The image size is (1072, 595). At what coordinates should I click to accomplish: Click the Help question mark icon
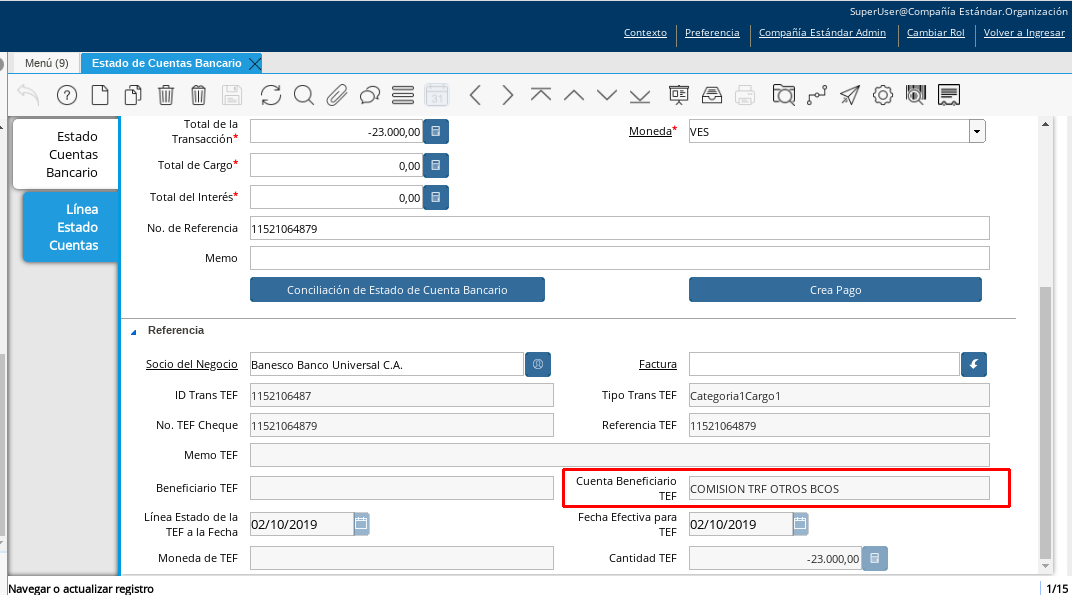tap(67, 95)
